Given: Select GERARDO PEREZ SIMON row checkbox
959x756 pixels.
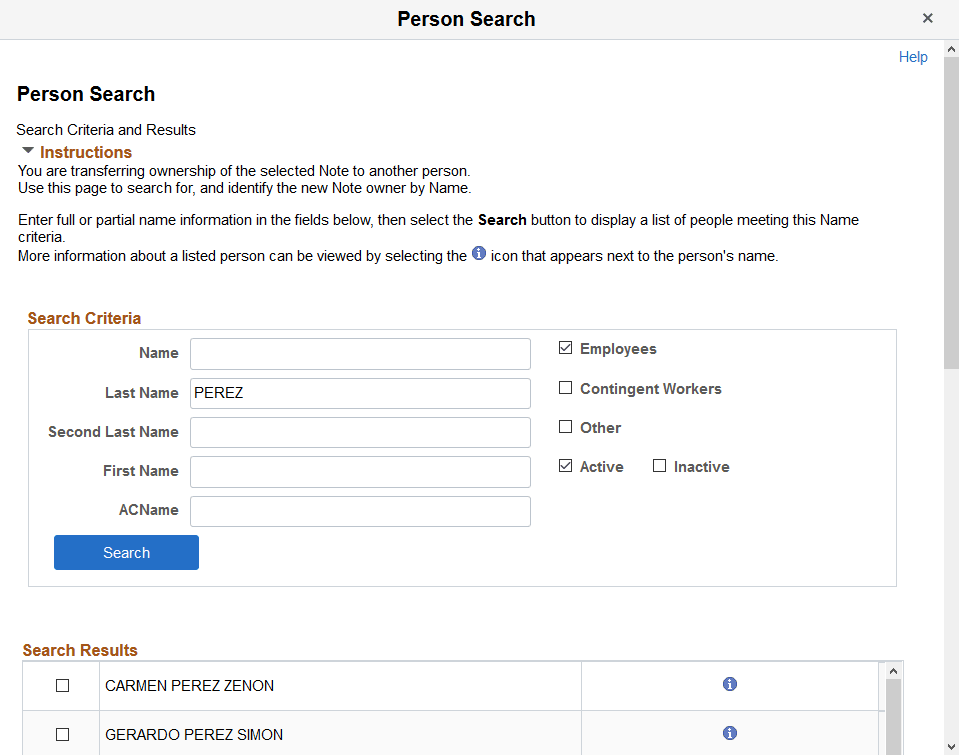Looking at the screenshot, I should (x=62, y=735).
